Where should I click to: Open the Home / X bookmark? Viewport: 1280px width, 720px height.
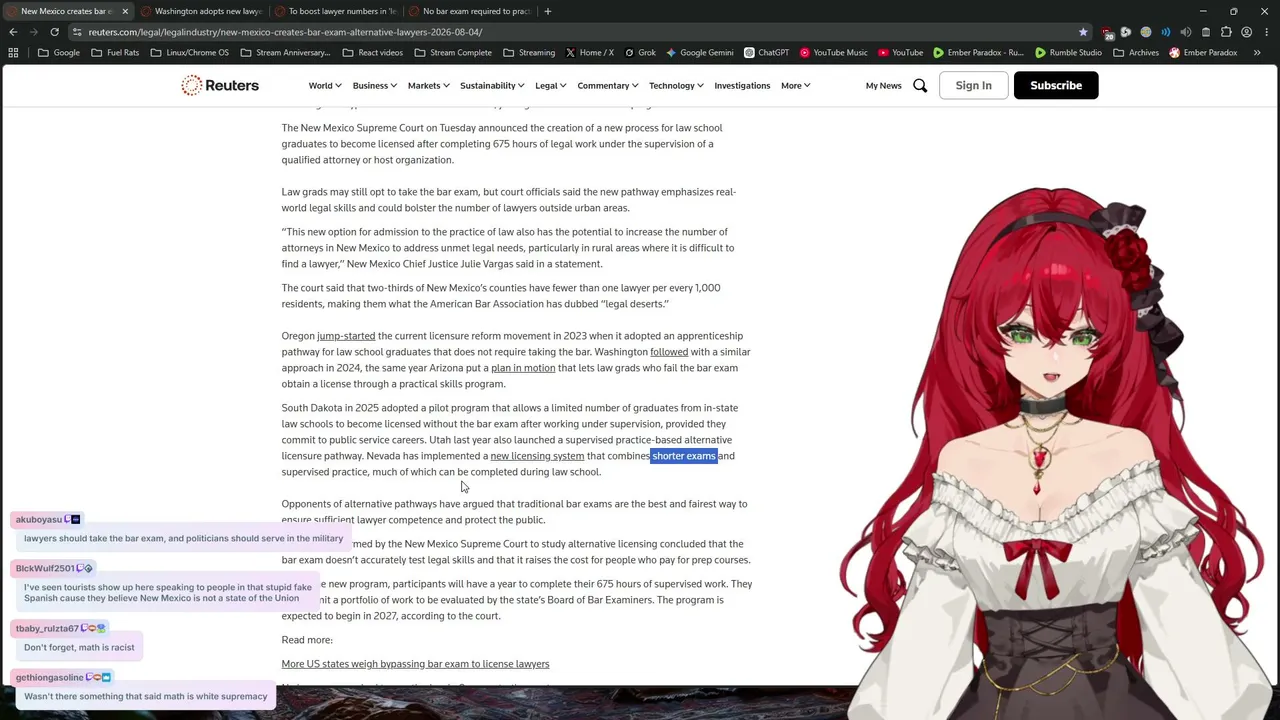(590, 53)
